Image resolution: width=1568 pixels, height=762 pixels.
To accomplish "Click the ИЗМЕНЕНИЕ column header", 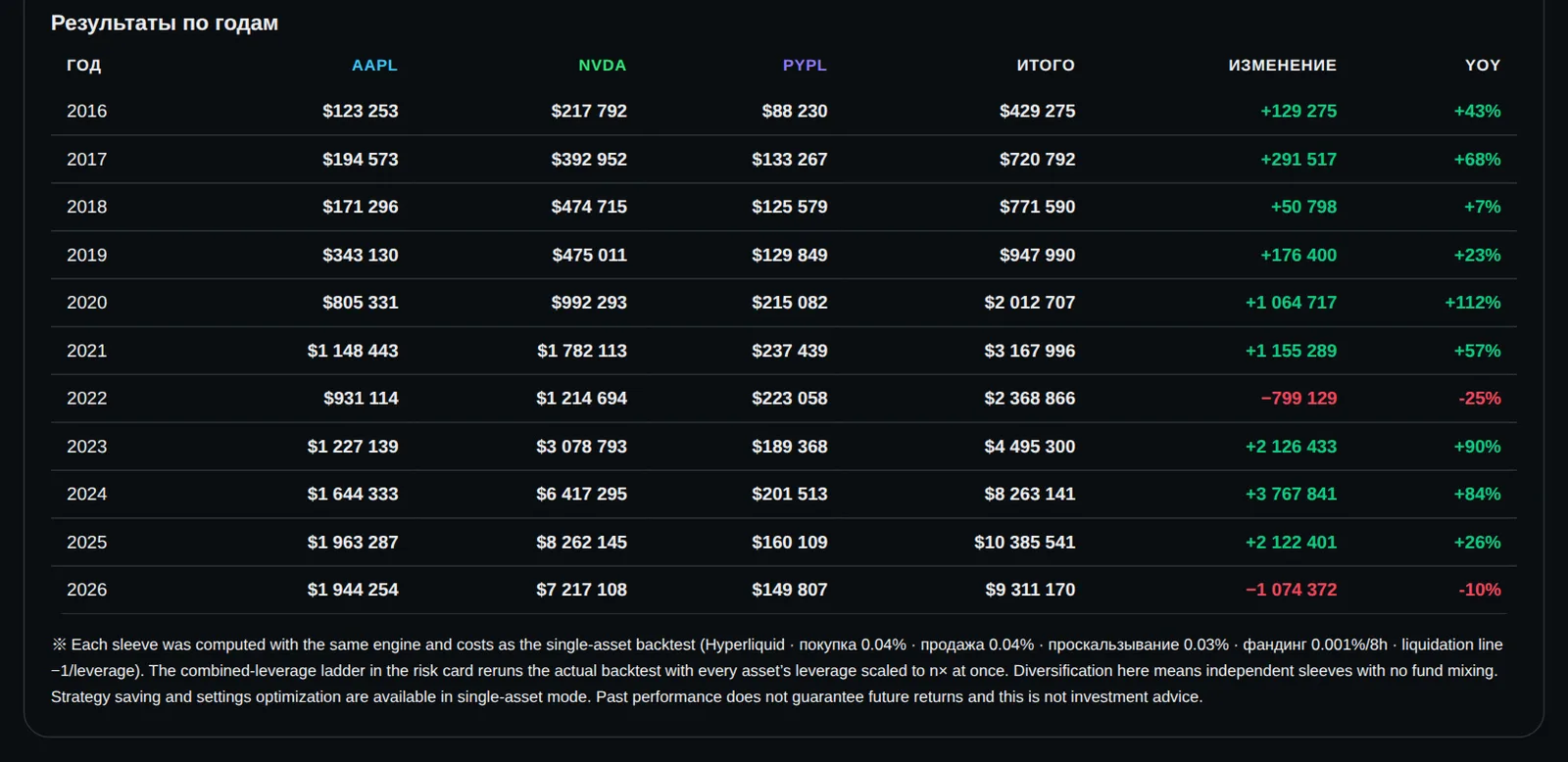I will click(1282, 65).
